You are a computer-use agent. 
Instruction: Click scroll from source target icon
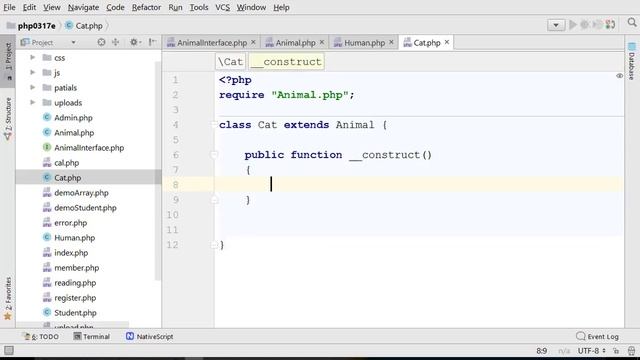[101, 42]
